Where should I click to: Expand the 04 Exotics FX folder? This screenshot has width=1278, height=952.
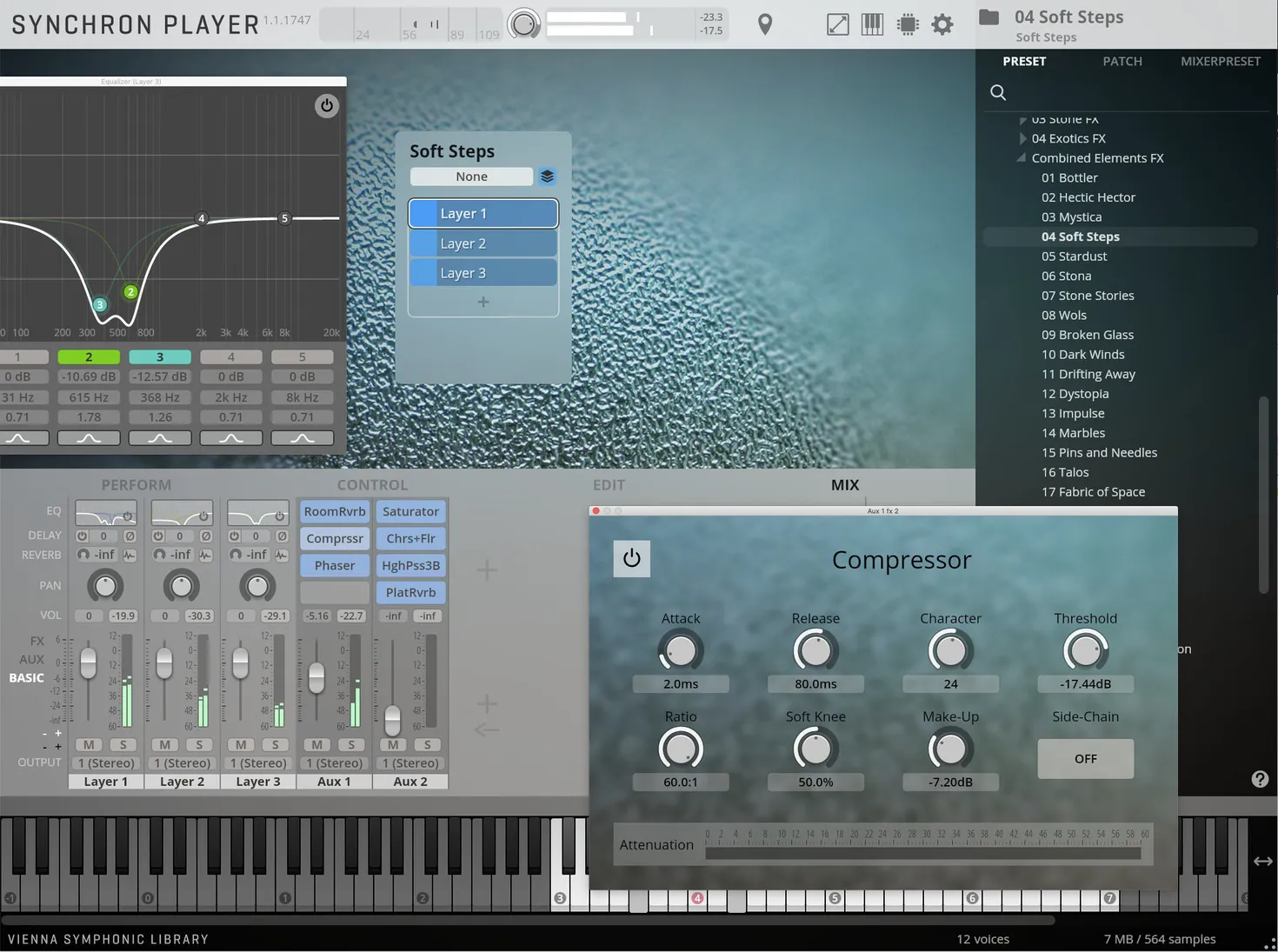click(1021, 137)
